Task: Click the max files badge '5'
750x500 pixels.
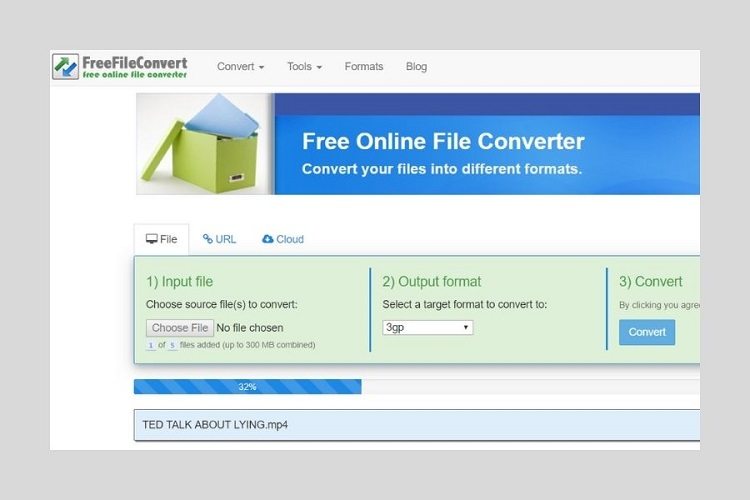Action: click(x=172, y=345)
